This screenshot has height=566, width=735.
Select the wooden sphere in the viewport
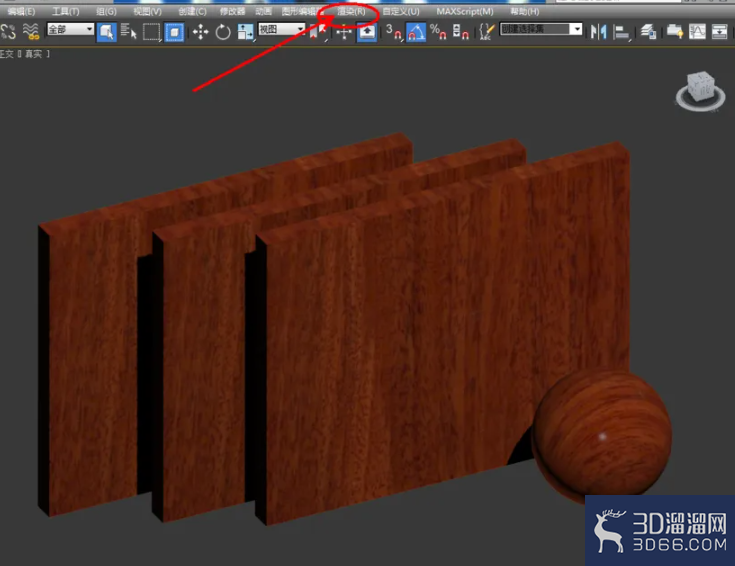click(602, 434)
